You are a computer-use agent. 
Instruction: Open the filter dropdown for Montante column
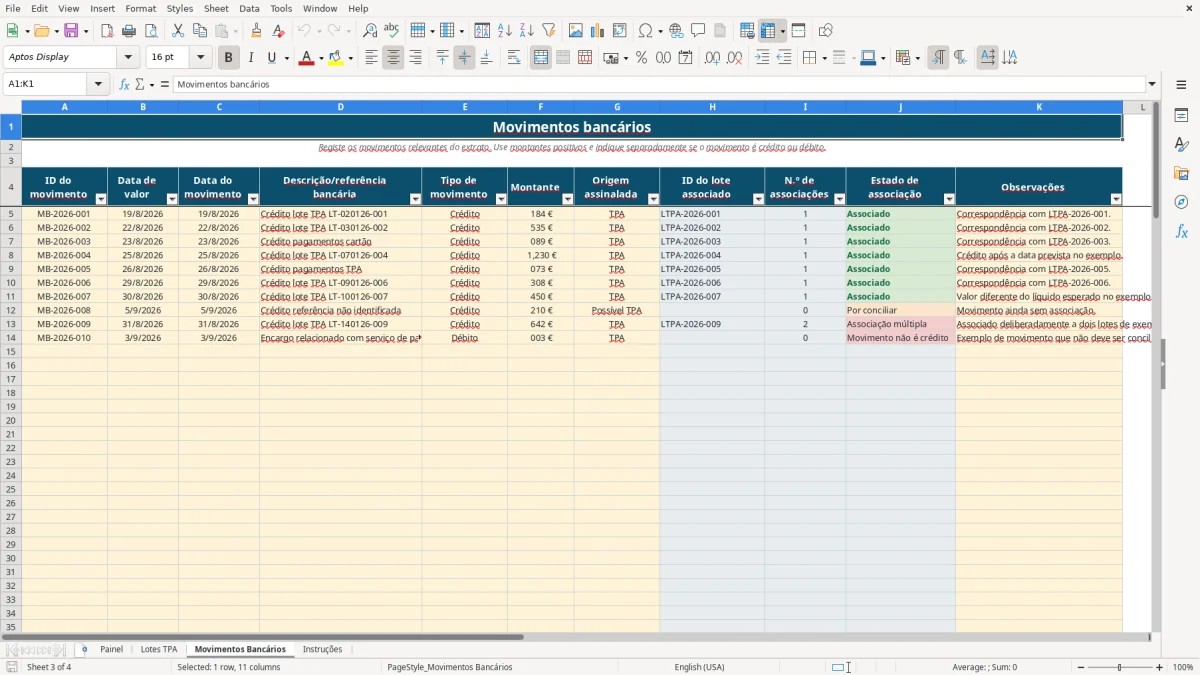coord(567,199)
